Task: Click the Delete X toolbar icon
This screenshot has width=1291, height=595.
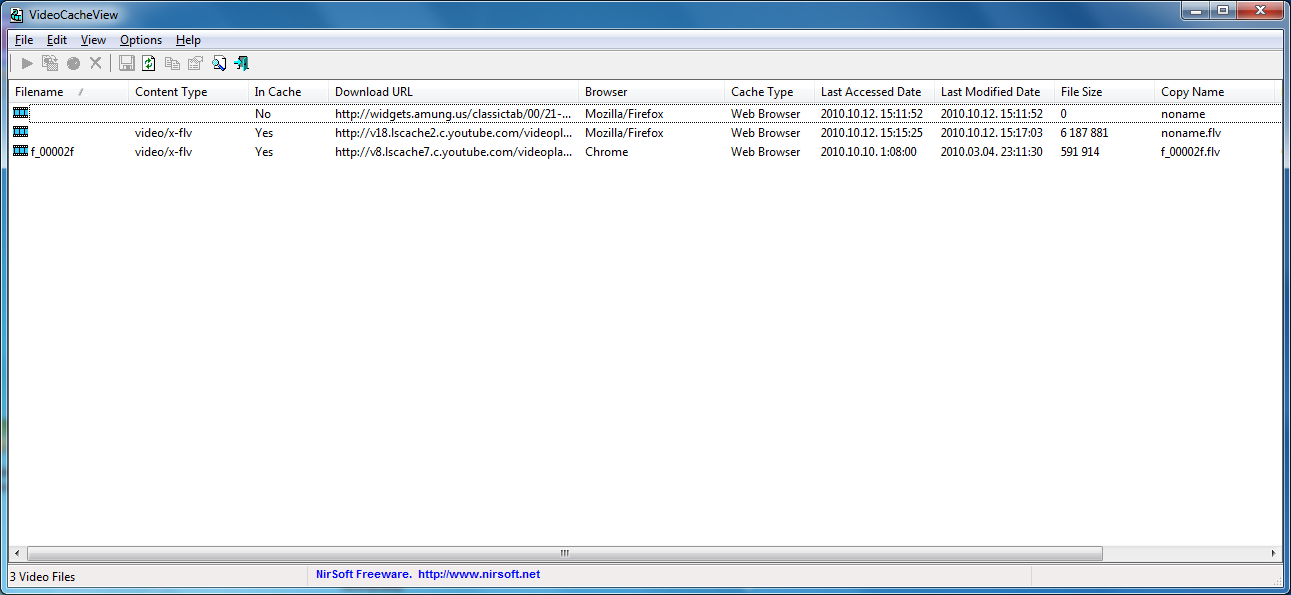Action: point(96,64)
